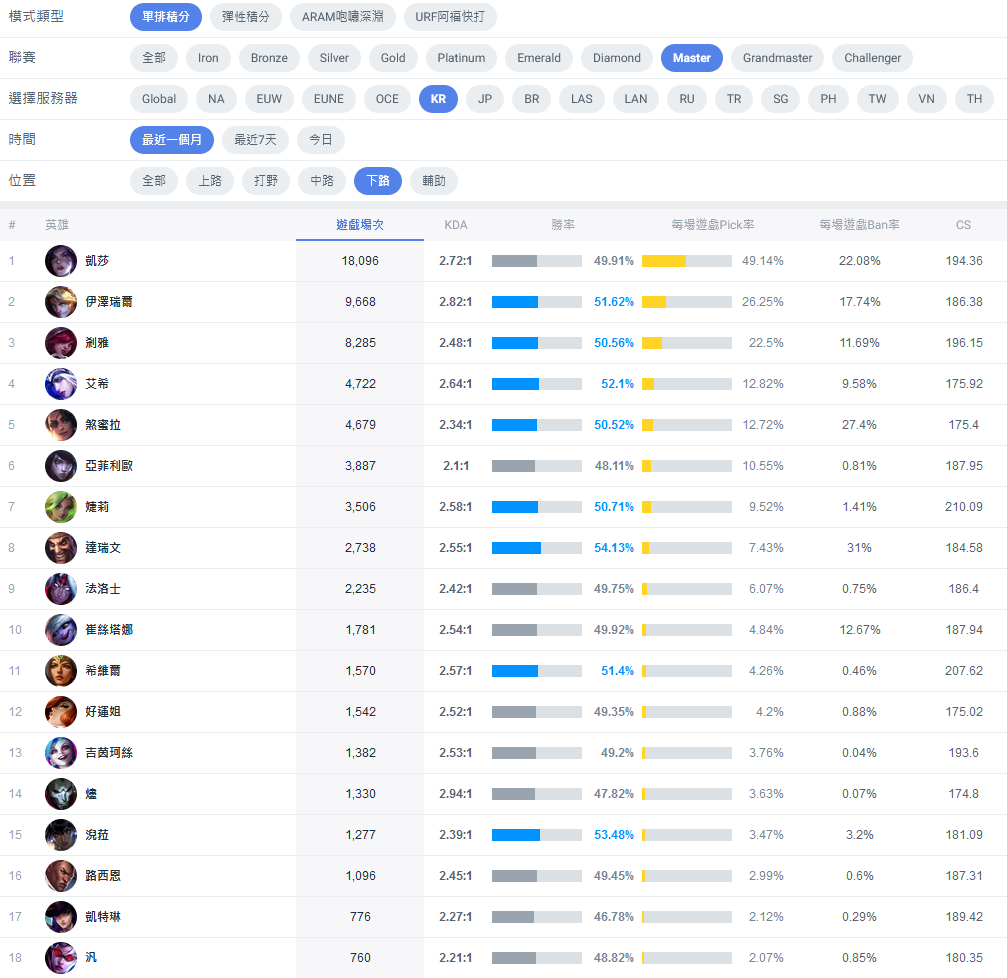Filter position by 打野
This screenshot has width=1007, height=978.
[x=266, y=181]
